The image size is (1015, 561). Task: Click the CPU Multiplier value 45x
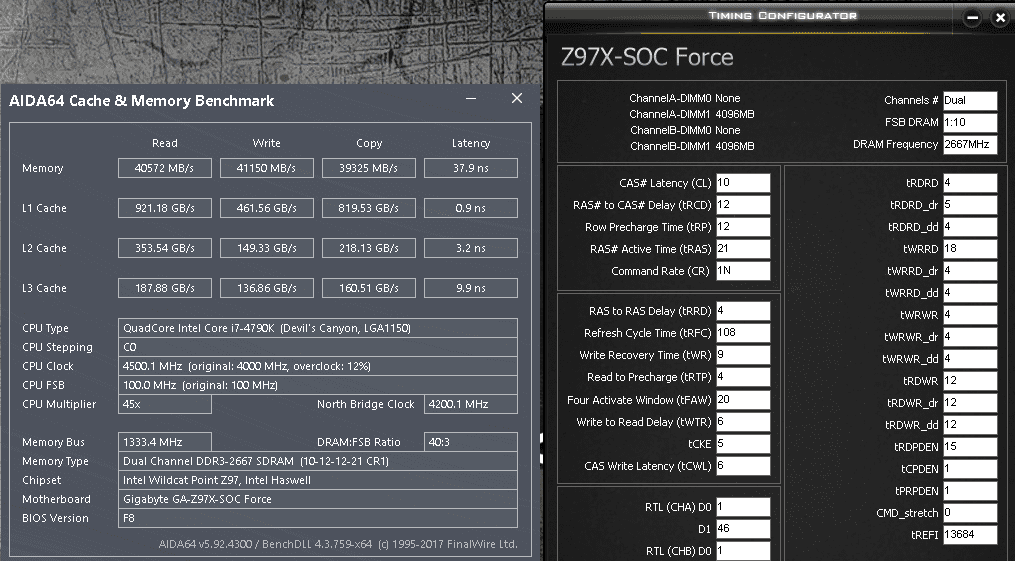[x=164, y=404]
